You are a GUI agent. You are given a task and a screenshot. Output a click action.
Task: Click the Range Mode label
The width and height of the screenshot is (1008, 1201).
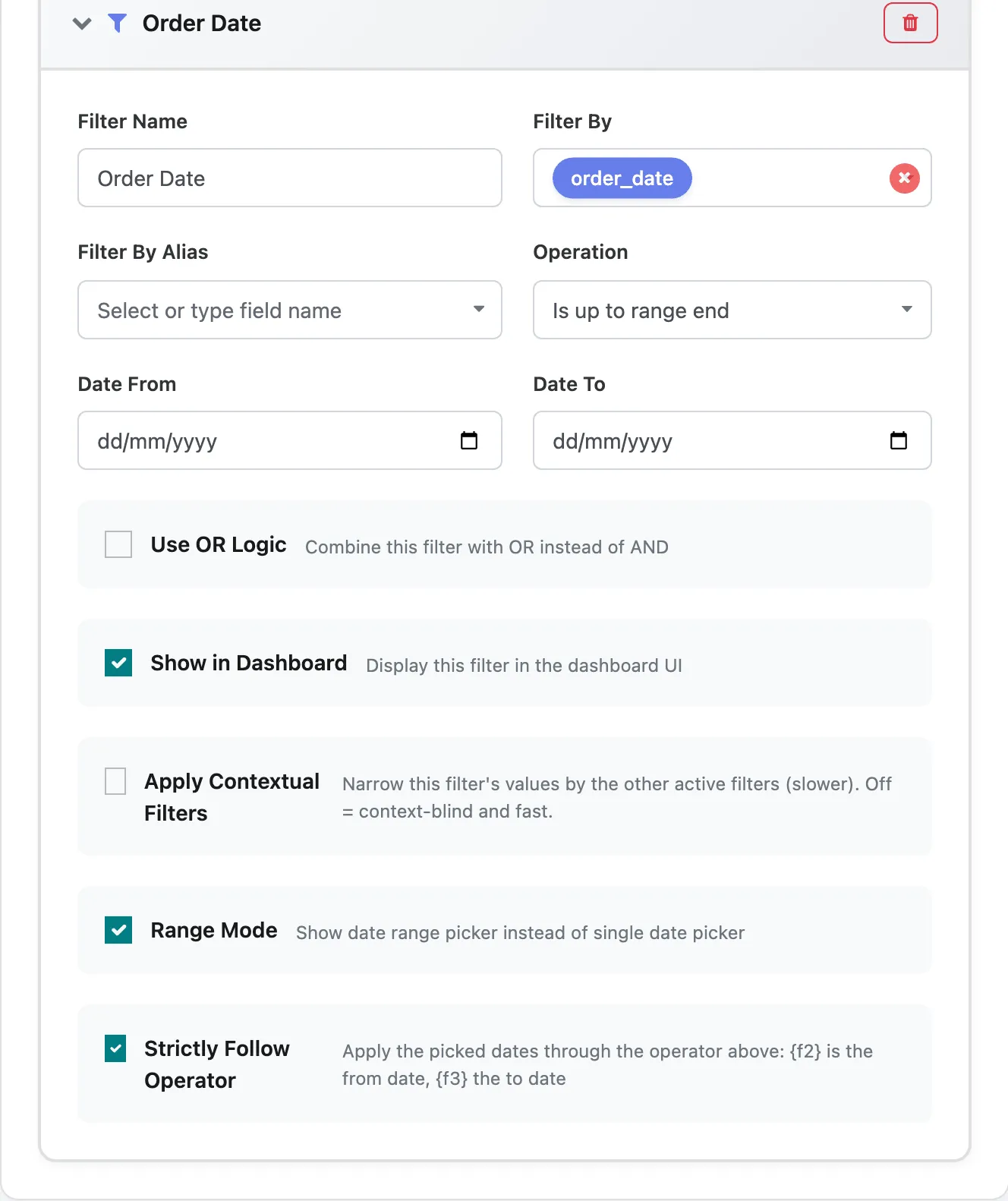pos(214,930)
